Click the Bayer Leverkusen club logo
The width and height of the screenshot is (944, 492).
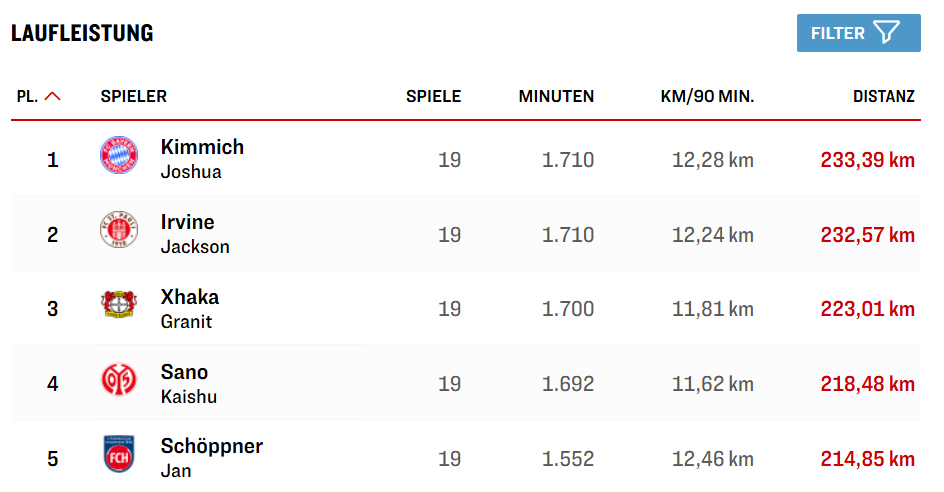[118, 308]
